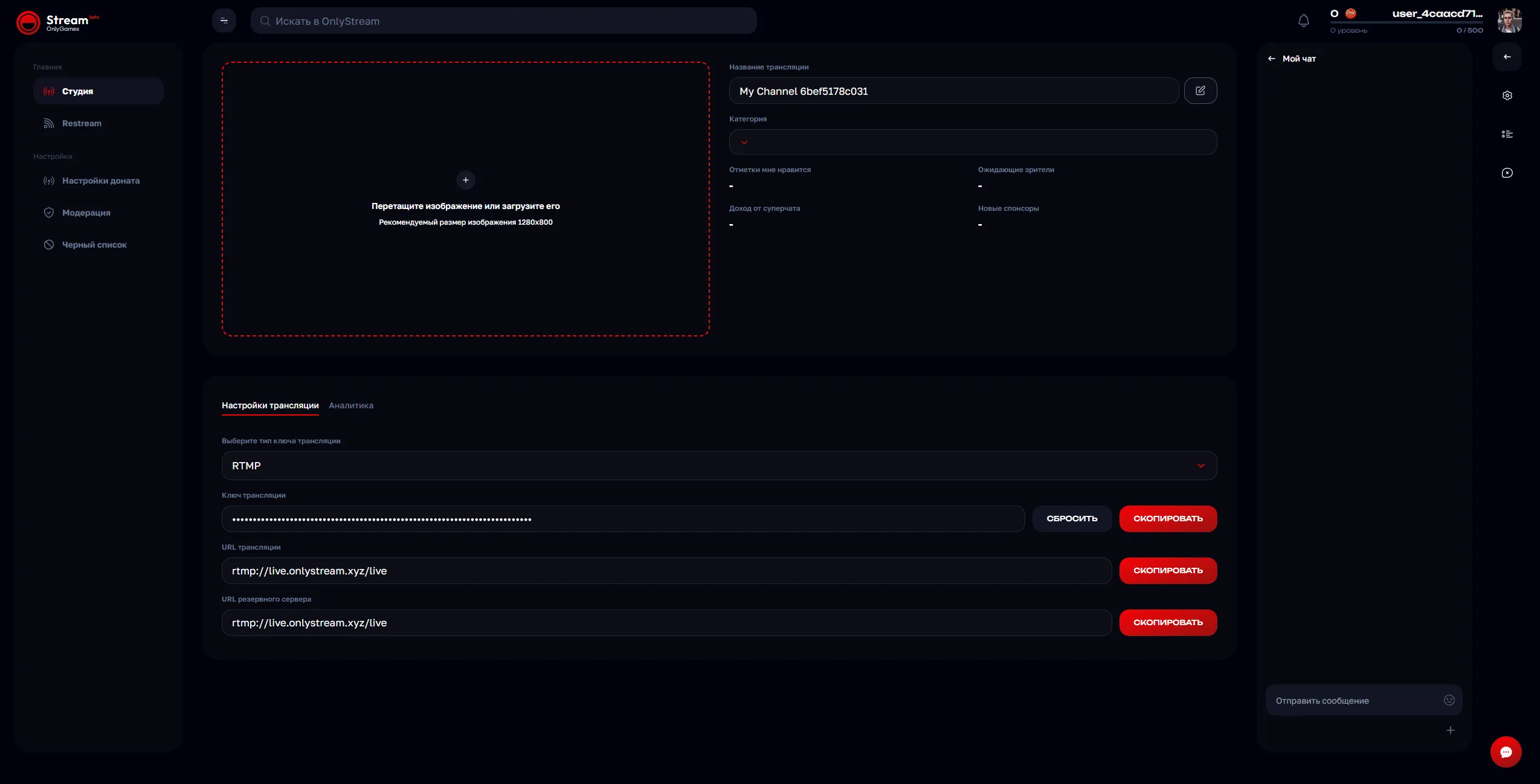Screen dimensions: 1540x784
Task: Expand the Категория dropdown
Action: [744, 142]
